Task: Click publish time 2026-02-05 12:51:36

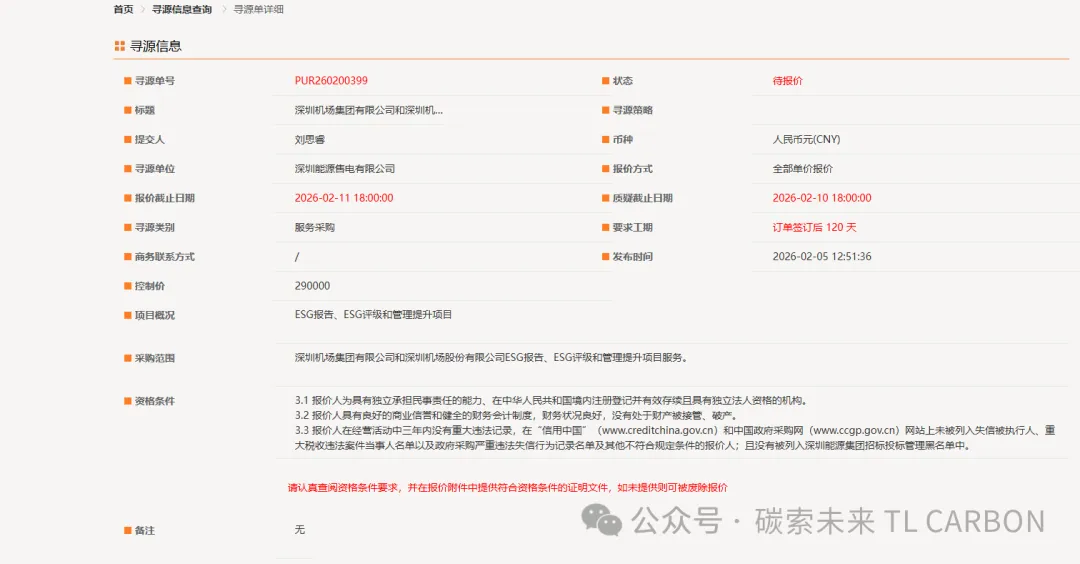Action: tap(822, 256)
